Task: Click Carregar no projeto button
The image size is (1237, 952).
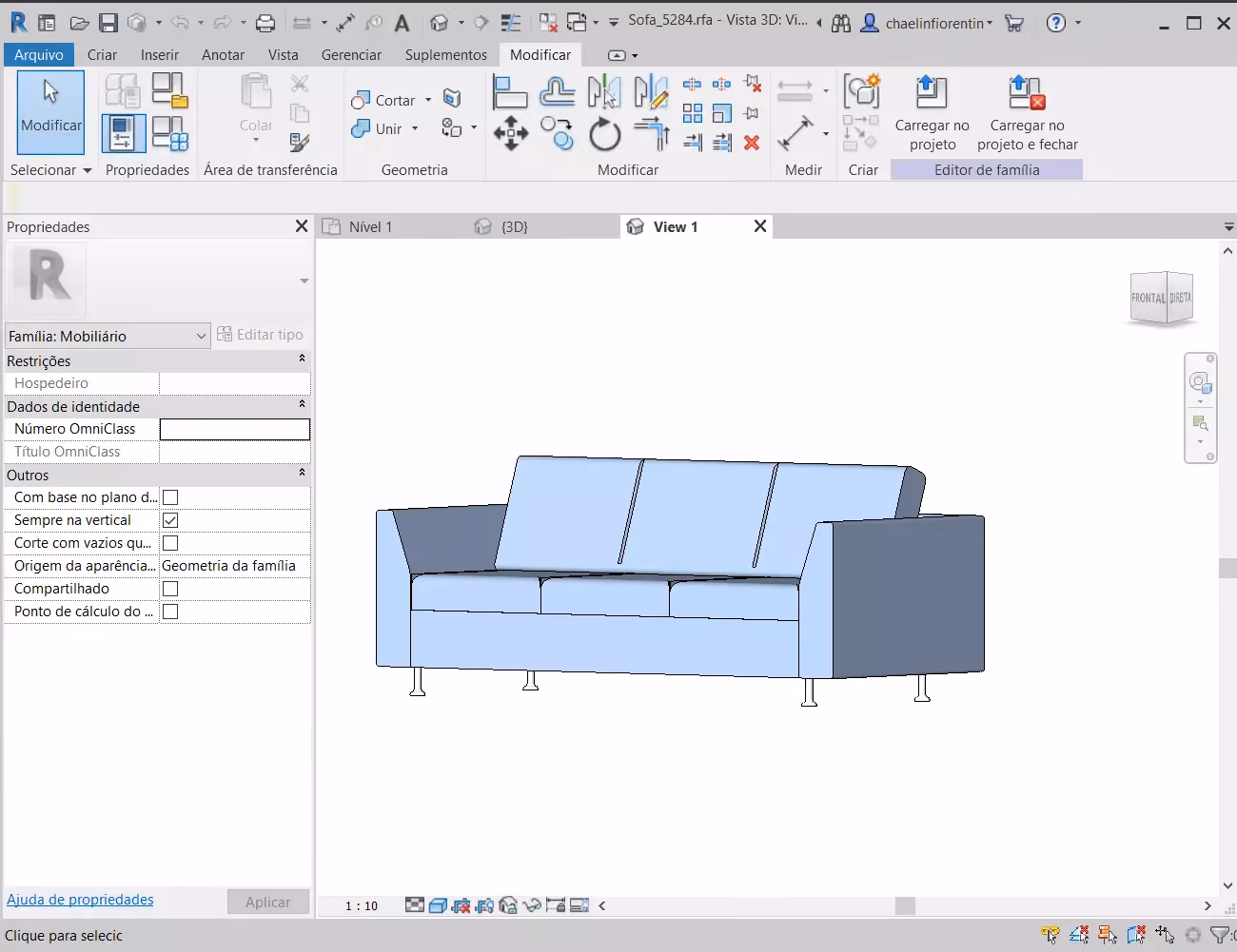Action: point(933,112)
